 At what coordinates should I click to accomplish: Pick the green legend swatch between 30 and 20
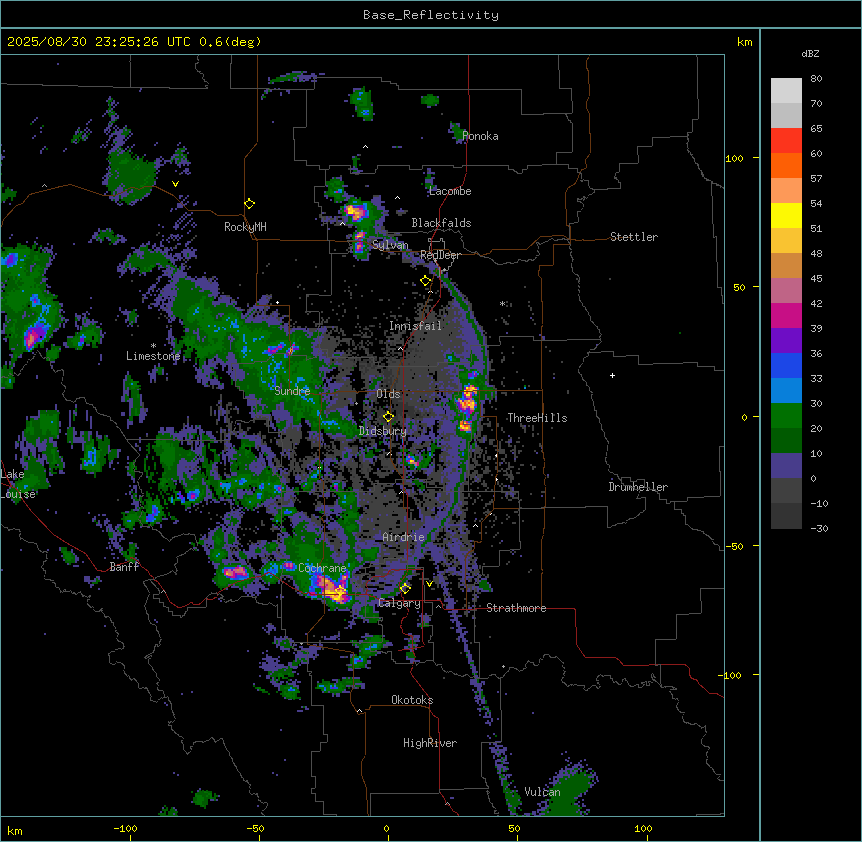pos(786,416)
